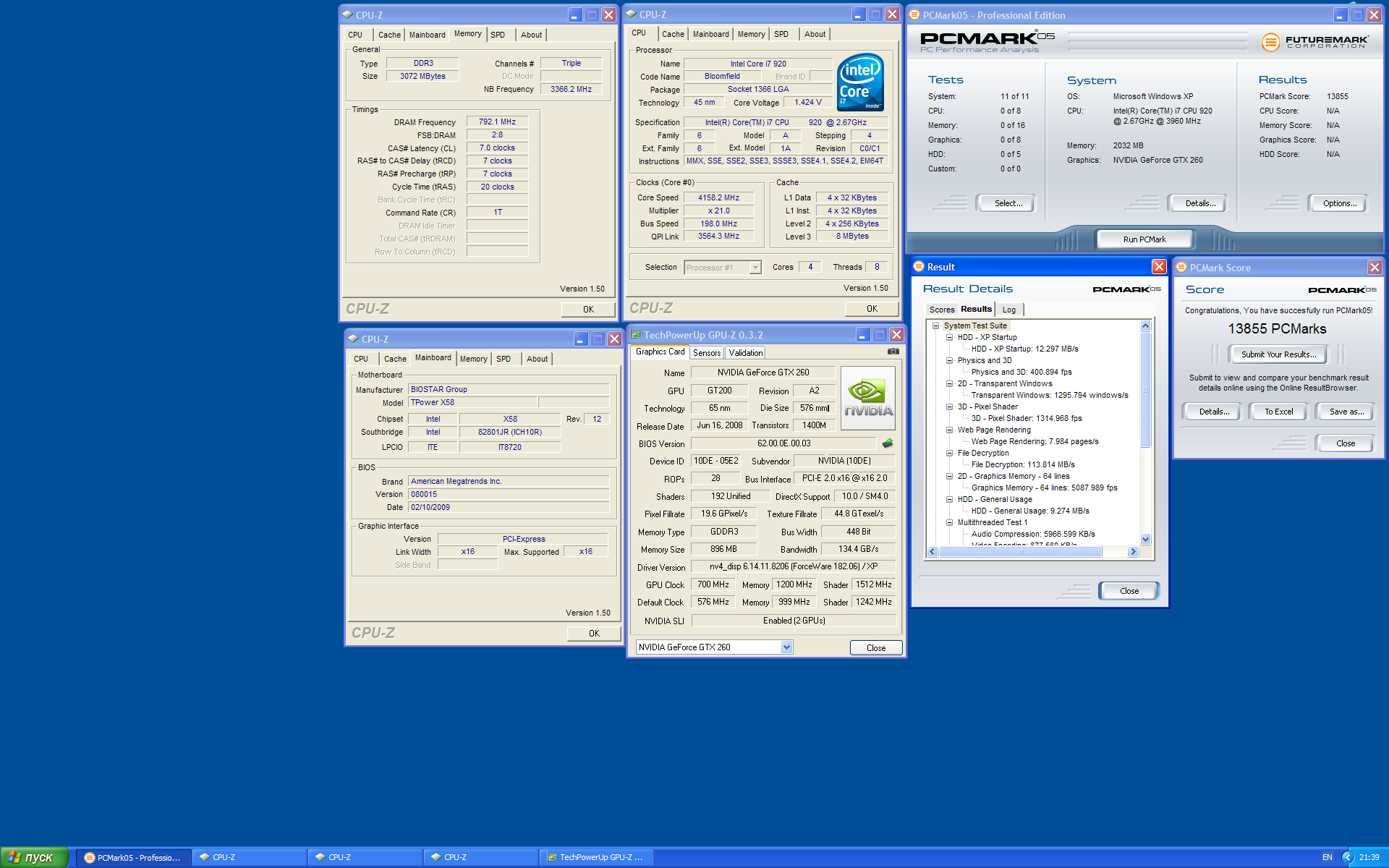The width and height of the screenshot is (1389, 868).
Task: Click the results tree scroll down arrow
Action: pyautogui.click(x=1145, y=539)
